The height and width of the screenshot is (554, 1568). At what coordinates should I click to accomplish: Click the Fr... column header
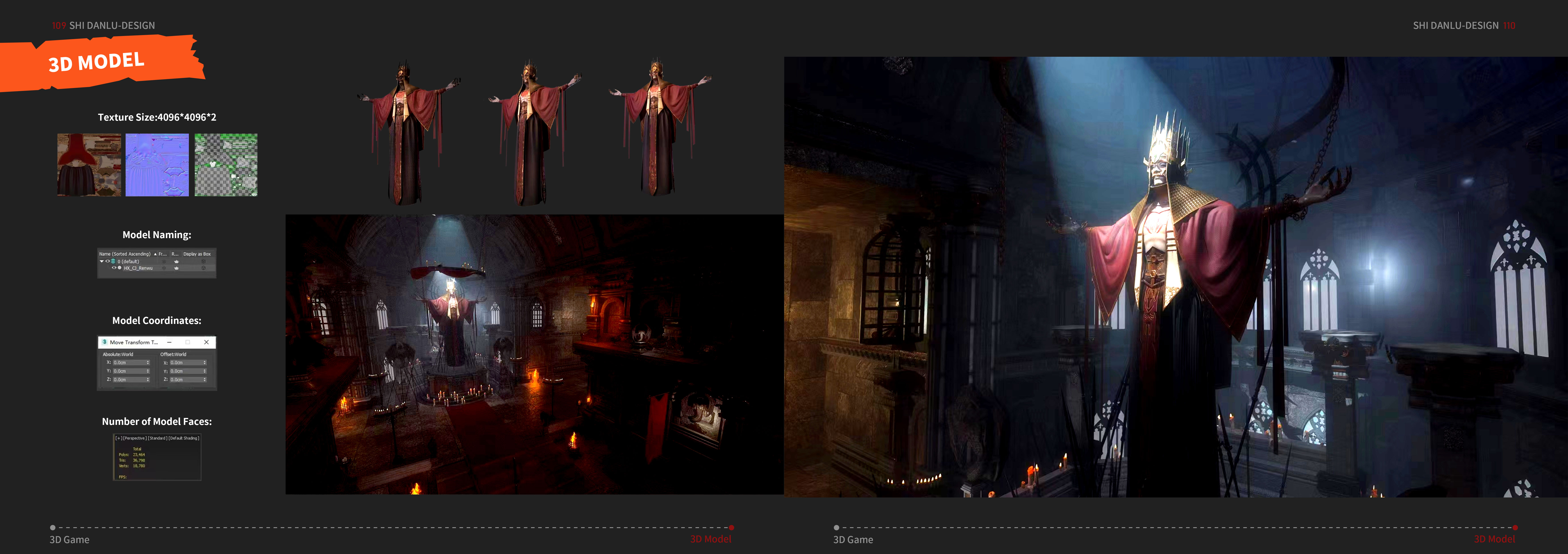tap(164, 254)
